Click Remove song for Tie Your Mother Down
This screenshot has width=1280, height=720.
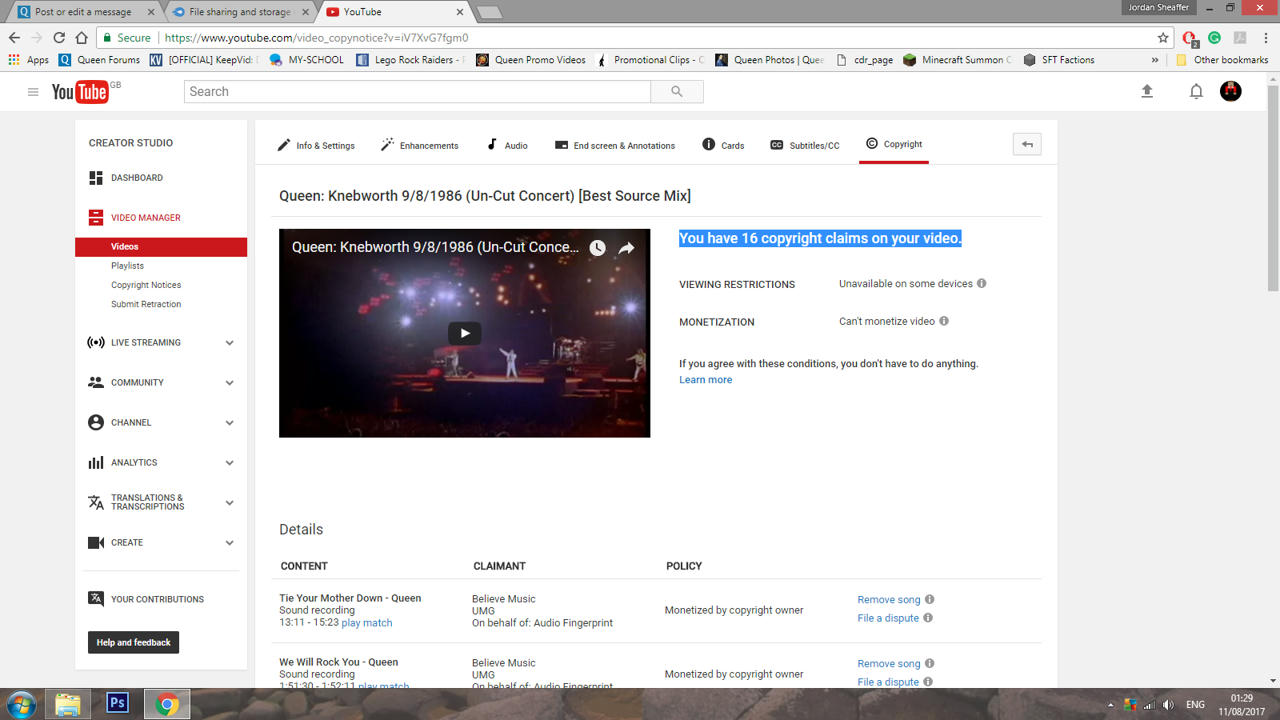(x=889, y=600)
